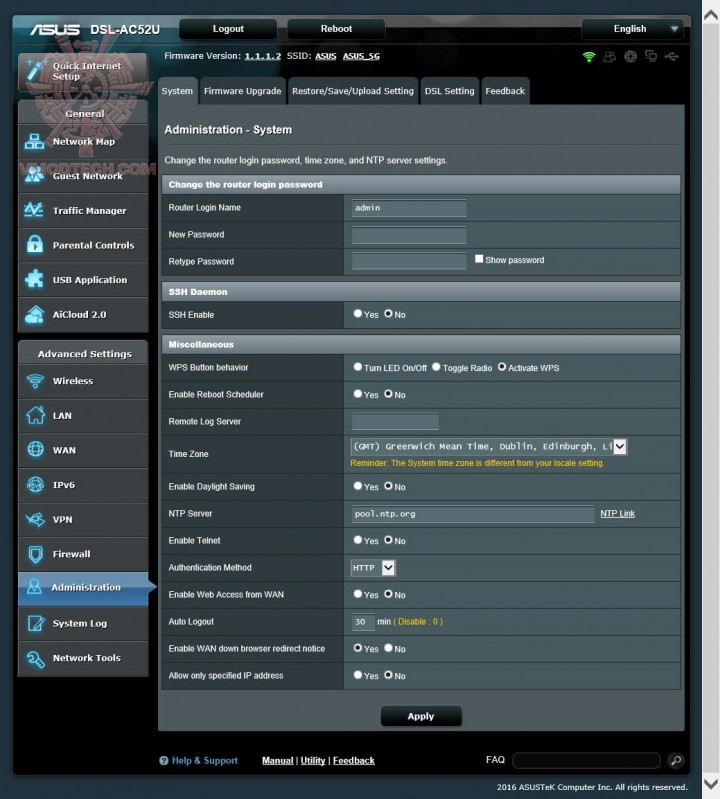
Task: Select Turn LED On/Off WPS behavior
Action: coord(358,367)
